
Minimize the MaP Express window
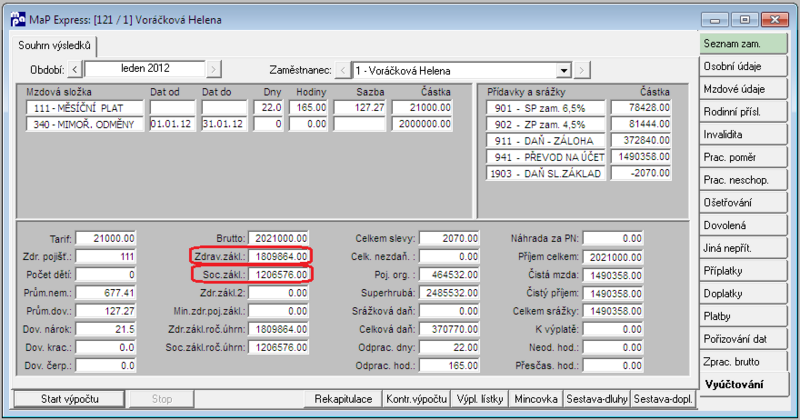715,20
